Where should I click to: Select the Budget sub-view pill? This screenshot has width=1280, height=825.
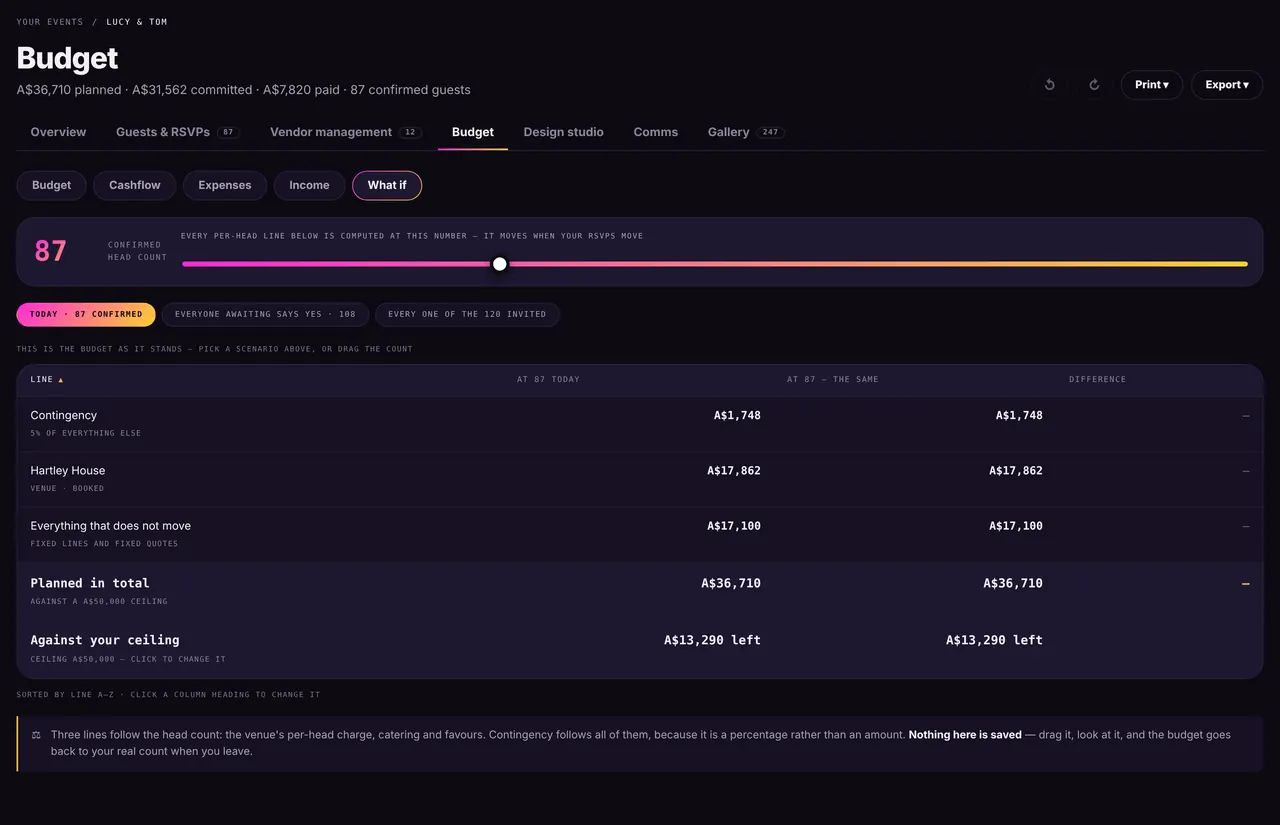(x=51, y=185)
